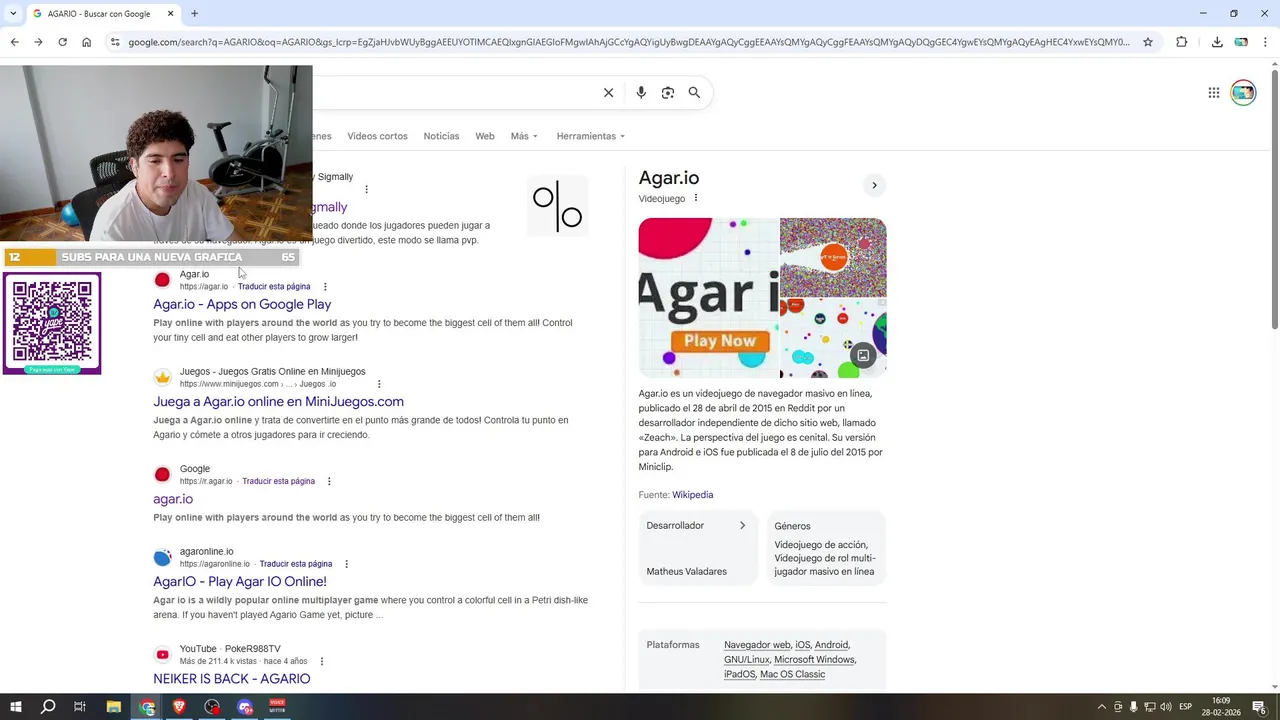
Task: Open the iPadOS platform link
Action: pyautogui.click(x=739, y=675)
